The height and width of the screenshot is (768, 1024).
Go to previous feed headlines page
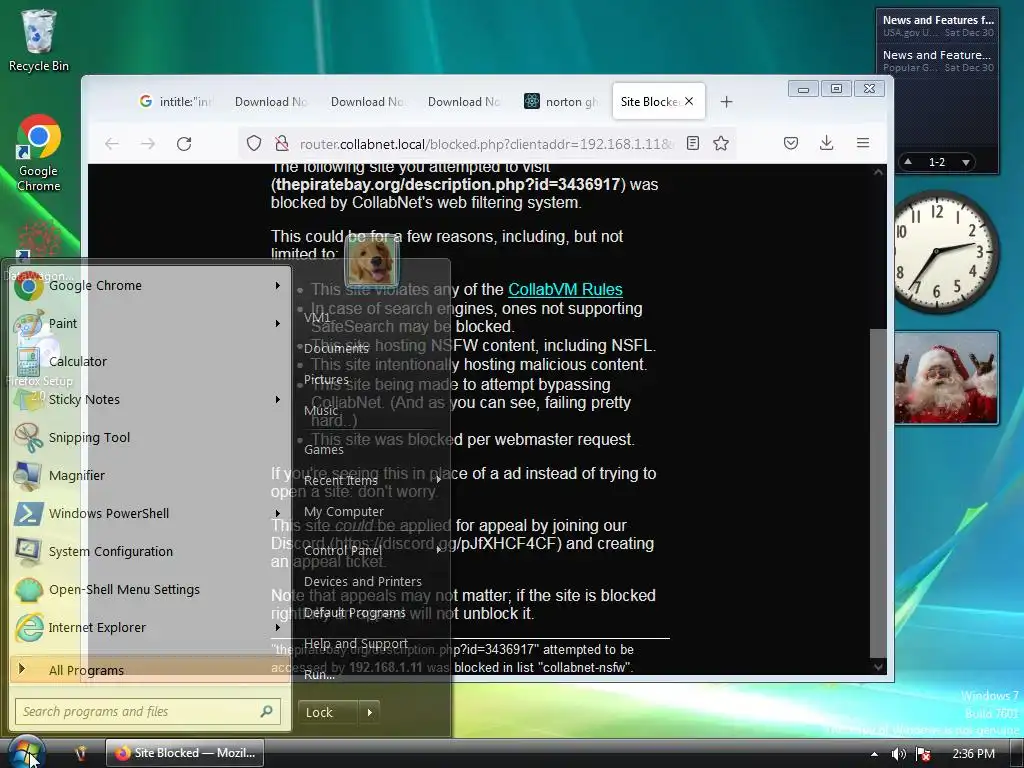(908, 161)
